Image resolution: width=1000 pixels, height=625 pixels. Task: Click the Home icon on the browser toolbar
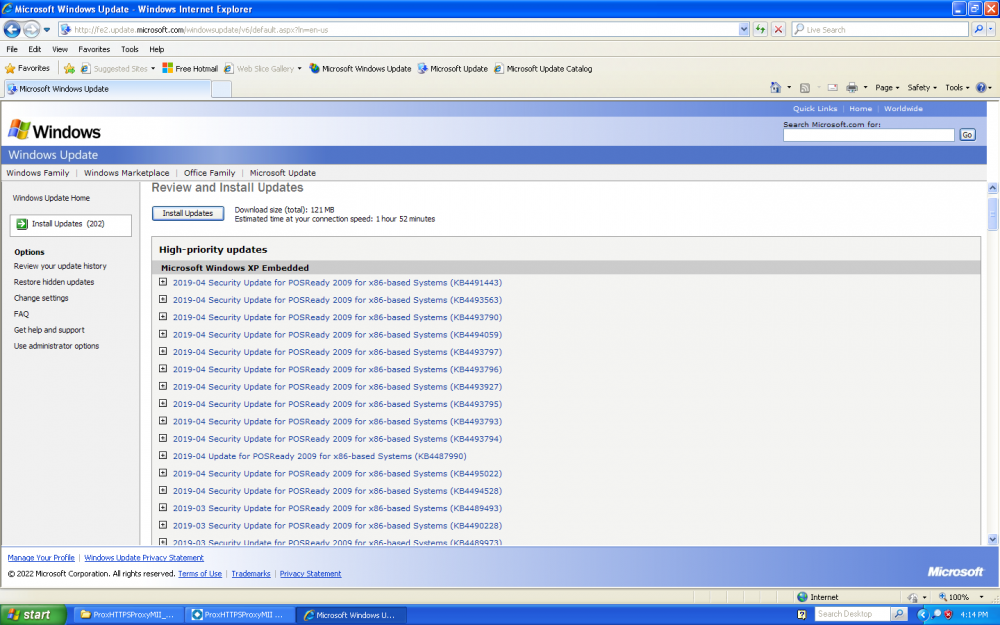778,88
